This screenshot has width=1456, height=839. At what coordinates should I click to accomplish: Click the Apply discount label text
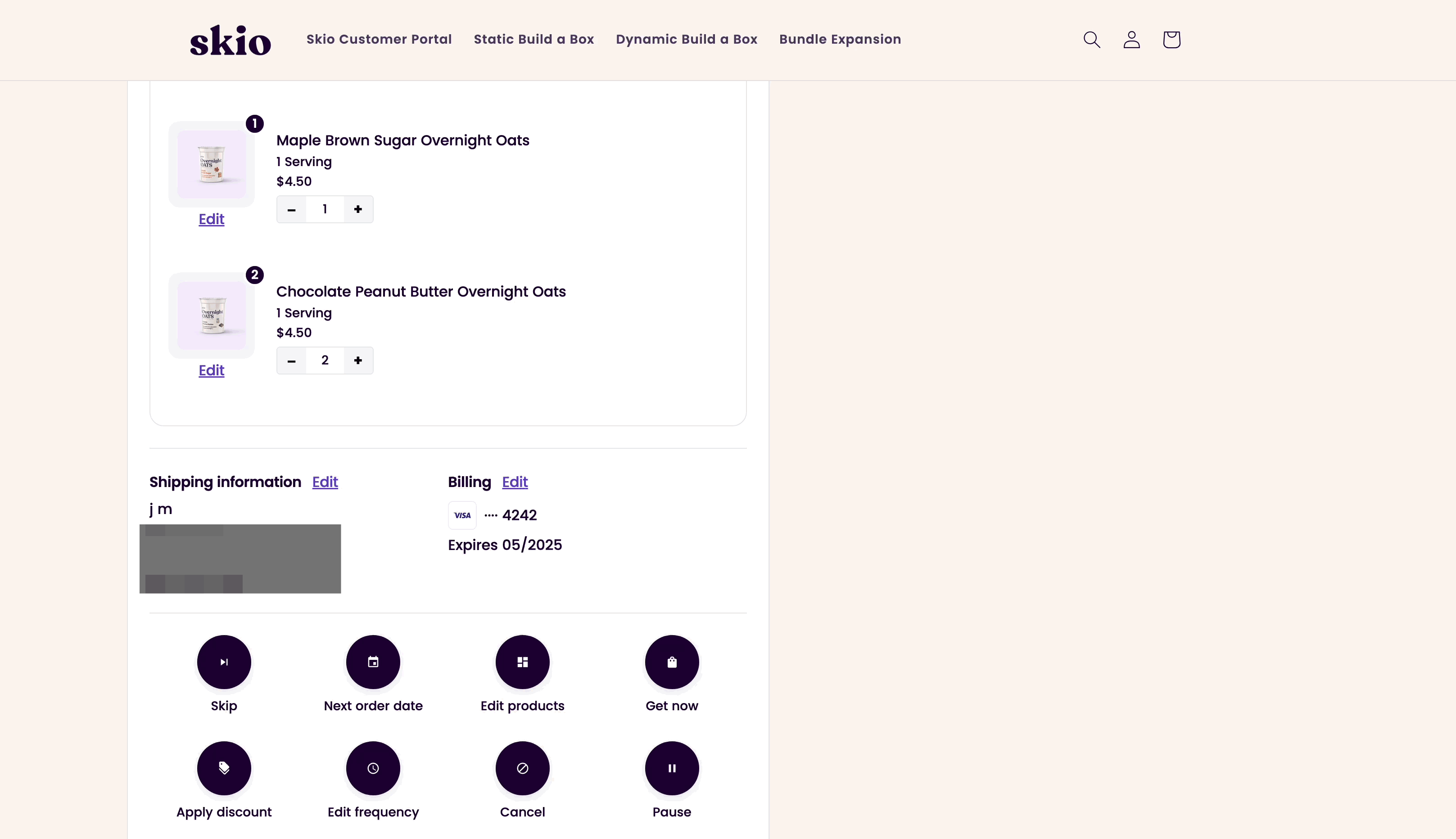224,812
